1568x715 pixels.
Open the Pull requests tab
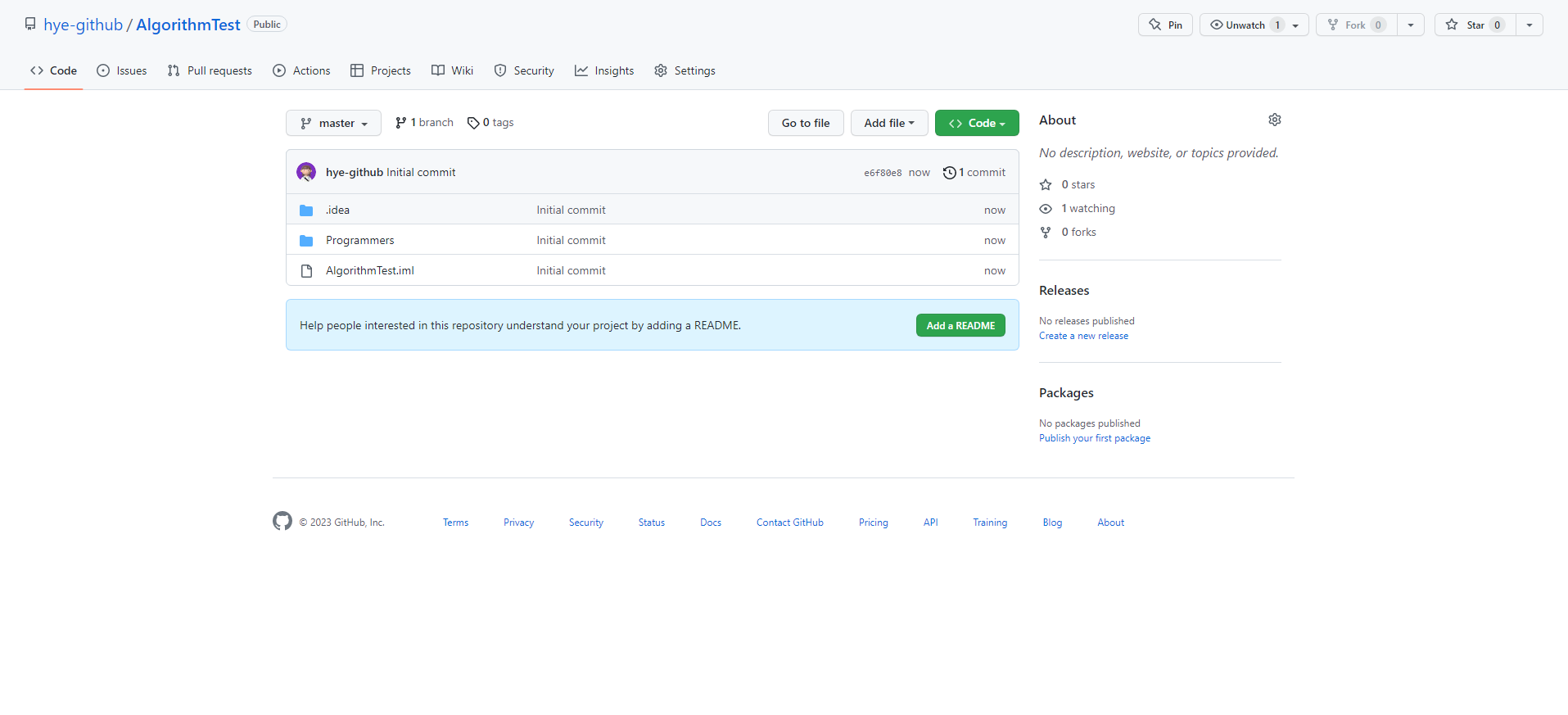pyautogui.click(x=210, y=70)
